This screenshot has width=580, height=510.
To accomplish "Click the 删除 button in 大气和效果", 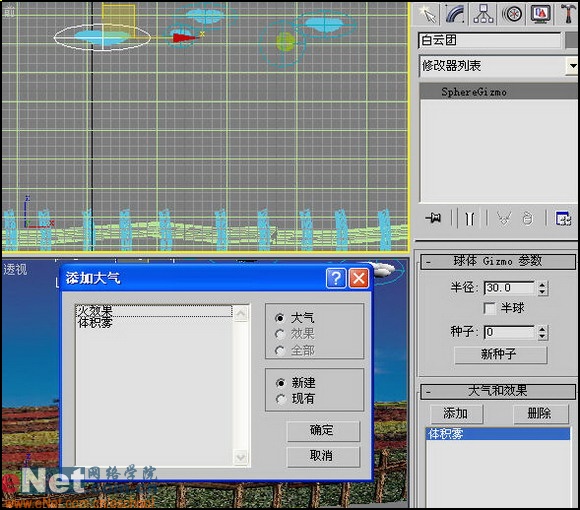I will pyautogui.click(x=540, y=413).
